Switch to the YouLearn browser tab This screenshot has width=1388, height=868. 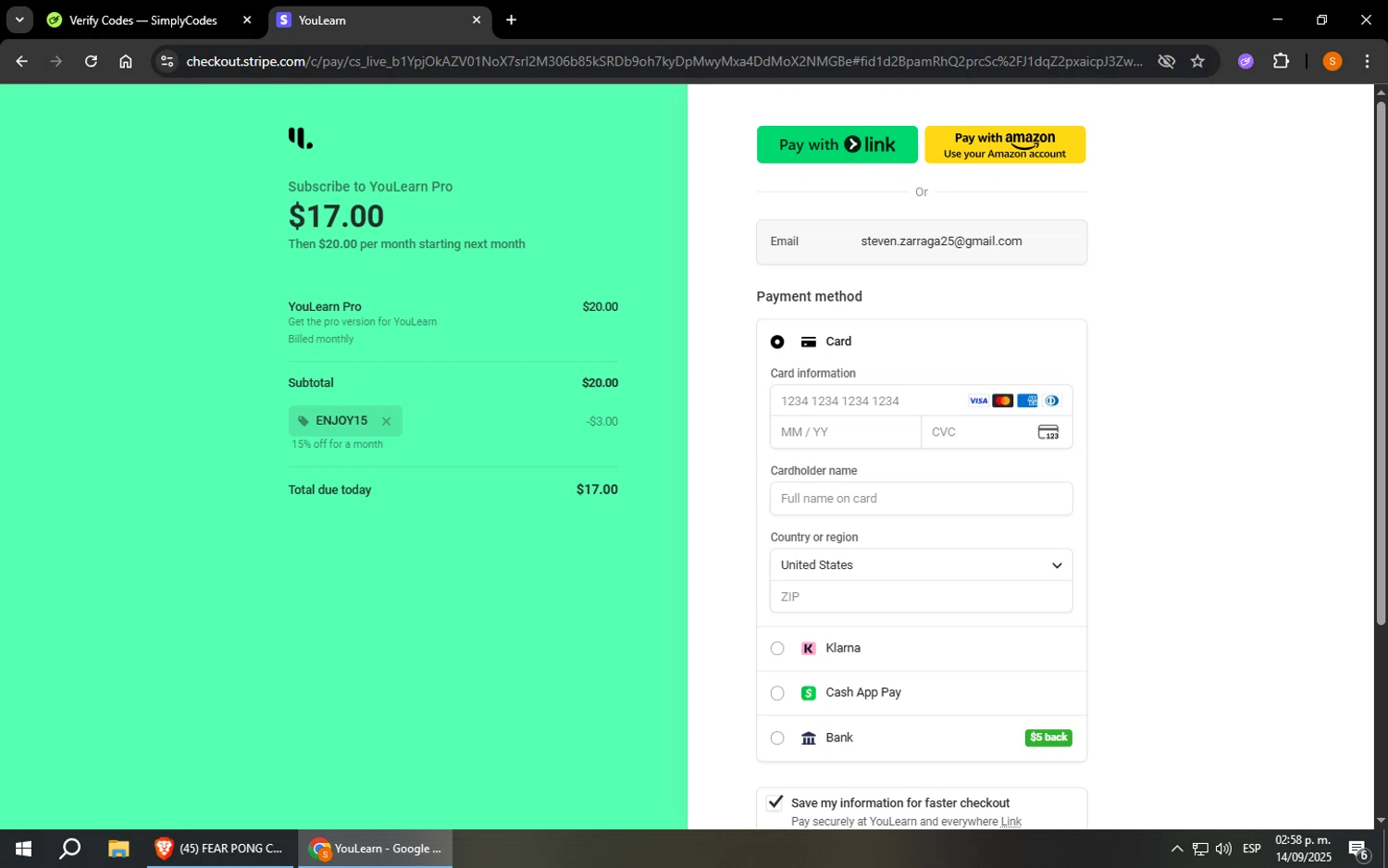(x=379, y=20)
